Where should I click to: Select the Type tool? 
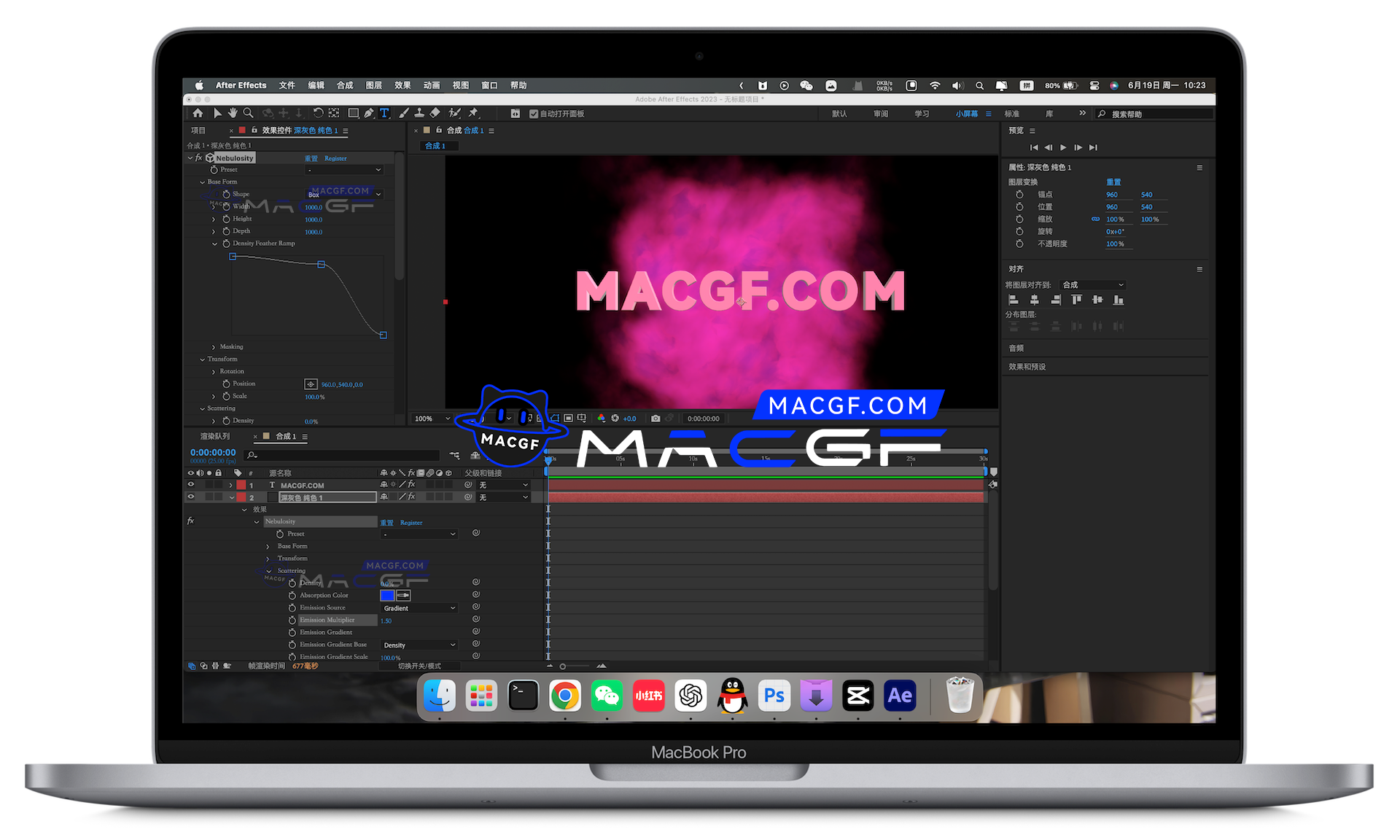[384, 113]
